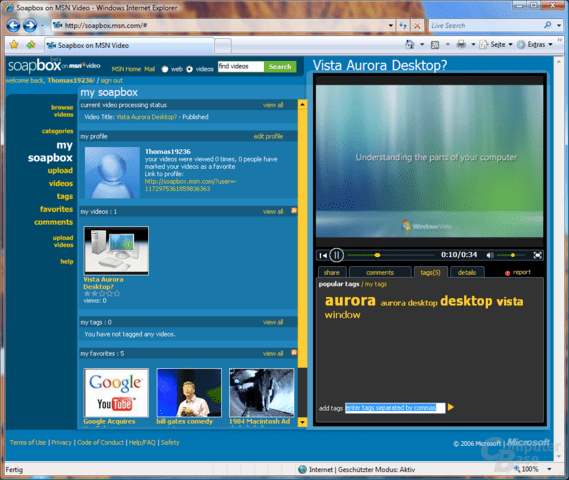Report the video with the report link
The width and height of the screenshot is (569, 480).
pyautogui.click(x=518, y=272)
